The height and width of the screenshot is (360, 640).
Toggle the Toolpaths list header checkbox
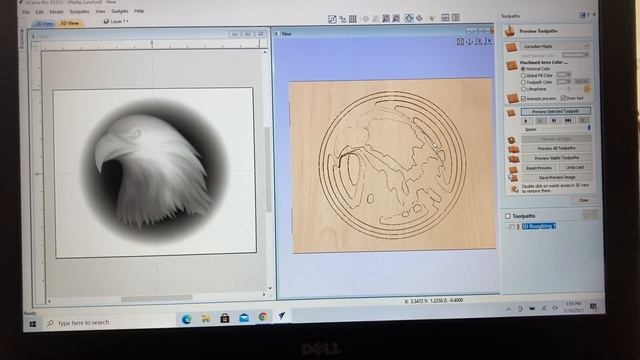(x=508, y=216)
